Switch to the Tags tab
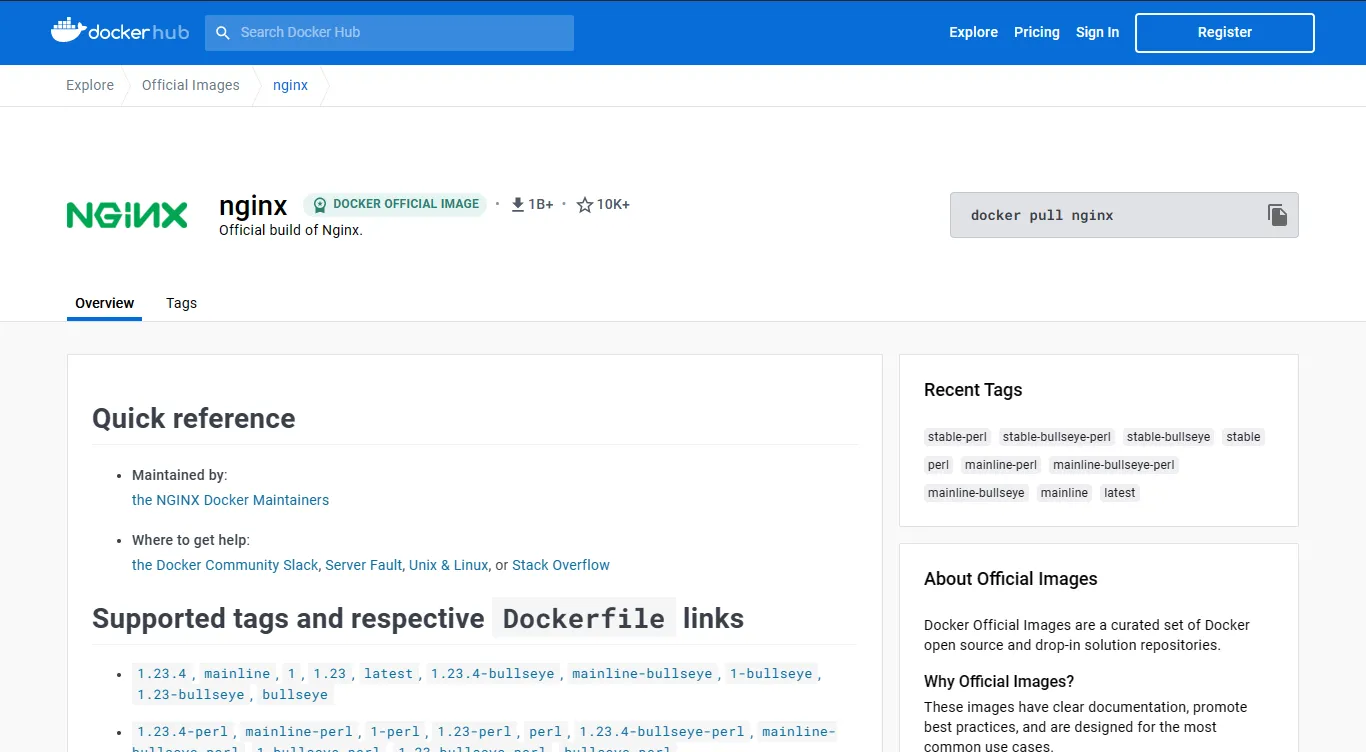This screenshot has height=752, width=1366. coord(181,303)
